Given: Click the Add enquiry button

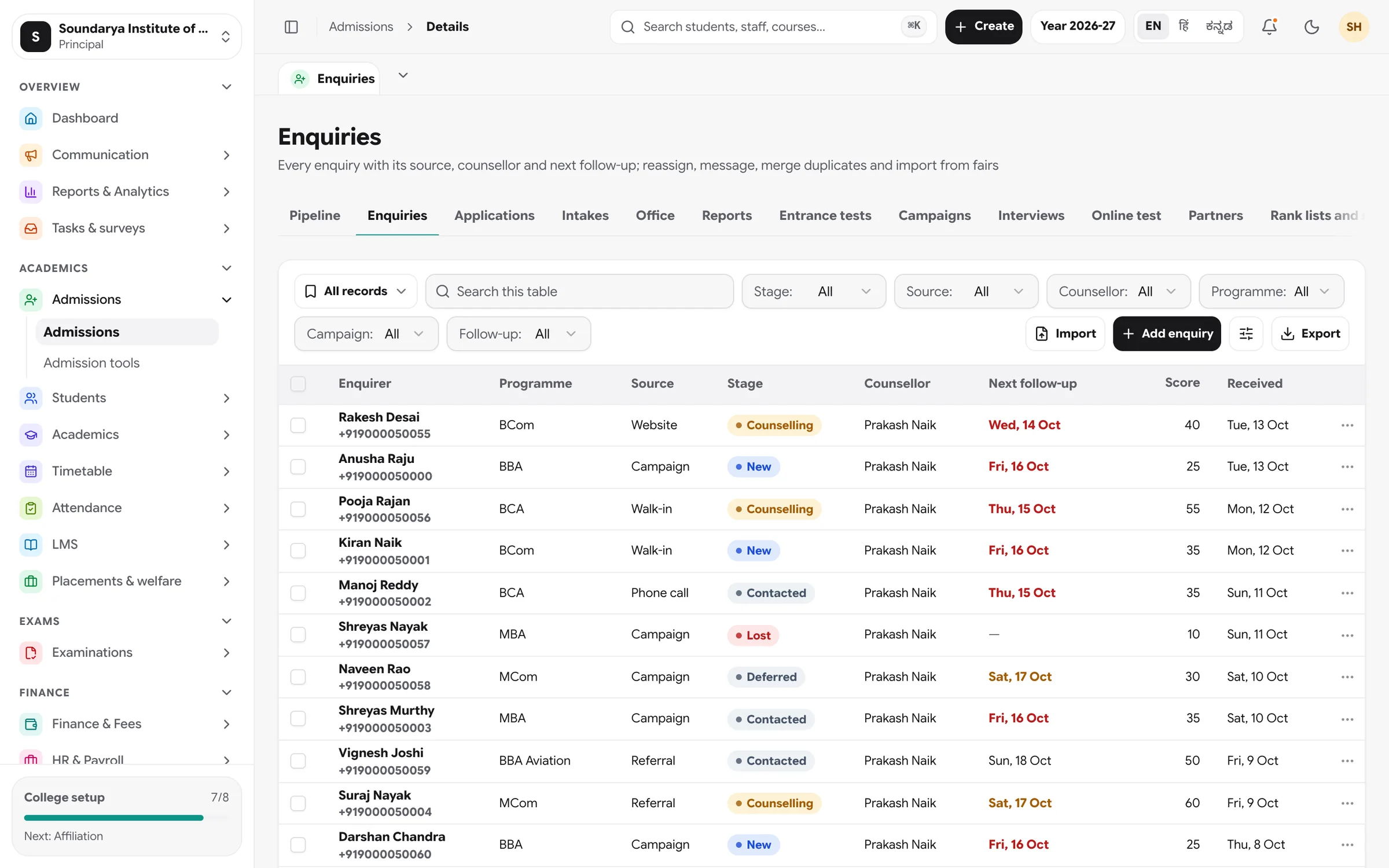Looking at the screenshot, I should [1167, 333].
